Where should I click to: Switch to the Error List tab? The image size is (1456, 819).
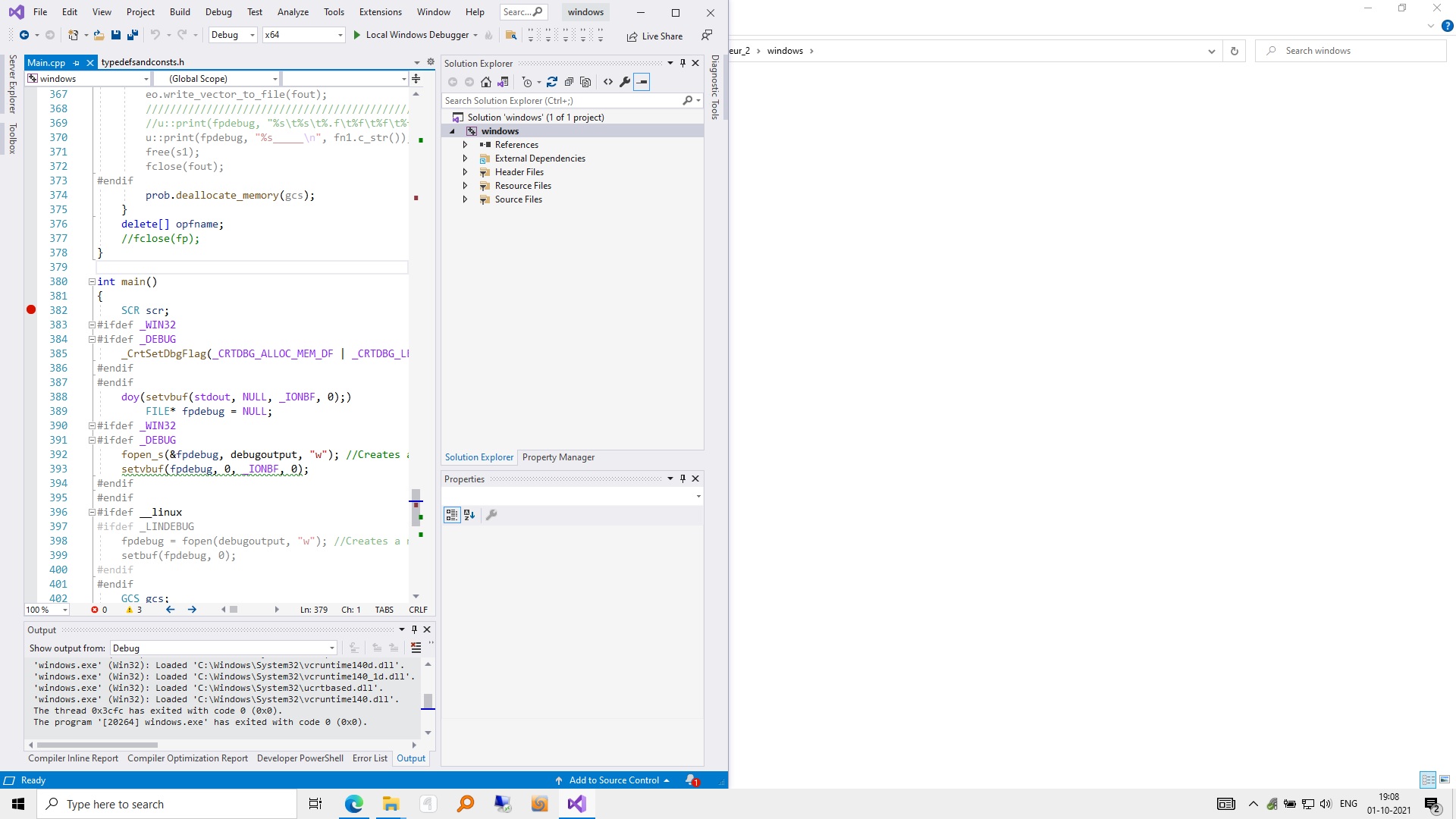[370, 758]
